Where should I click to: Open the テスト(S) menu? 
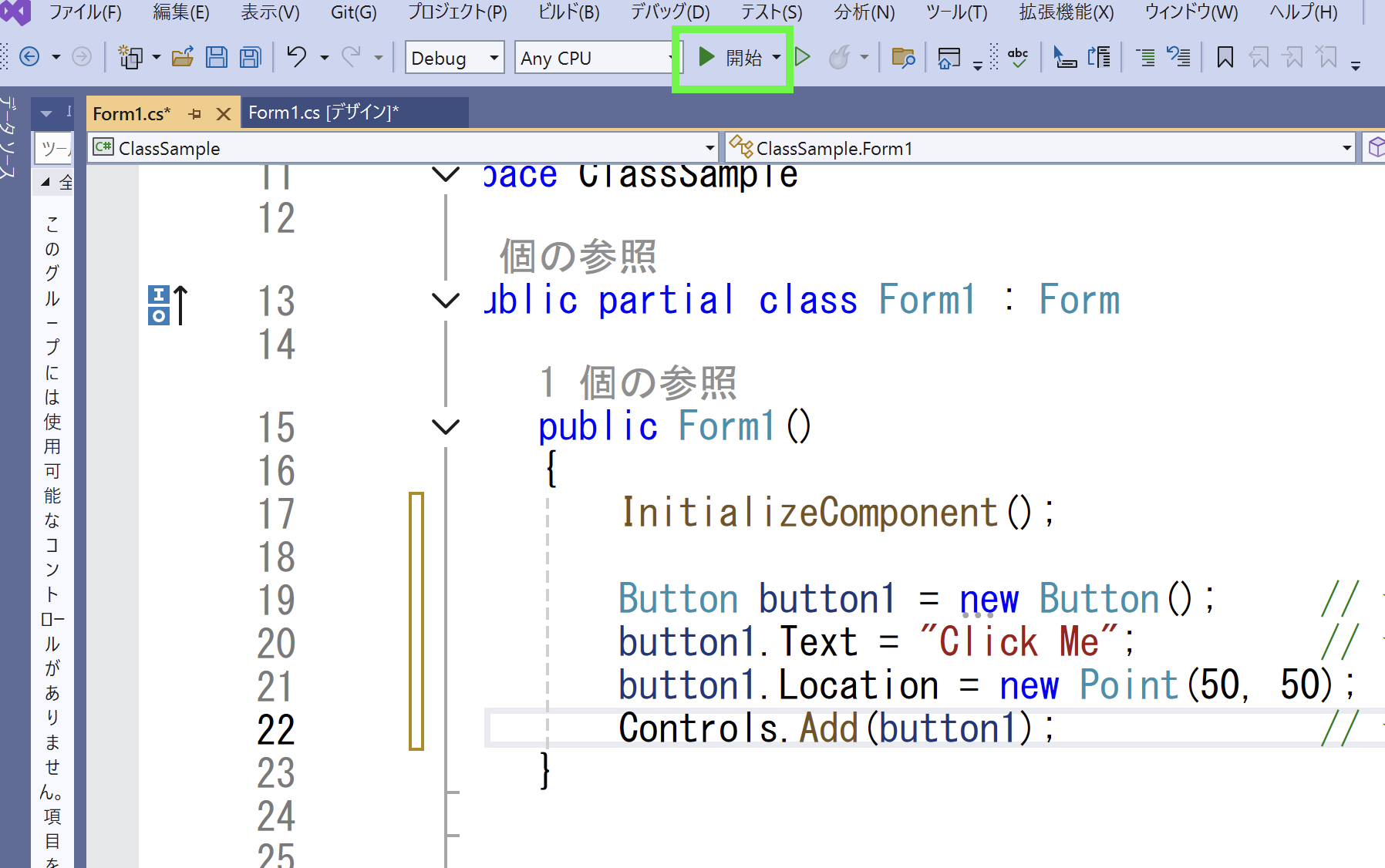tap(771, 12)
